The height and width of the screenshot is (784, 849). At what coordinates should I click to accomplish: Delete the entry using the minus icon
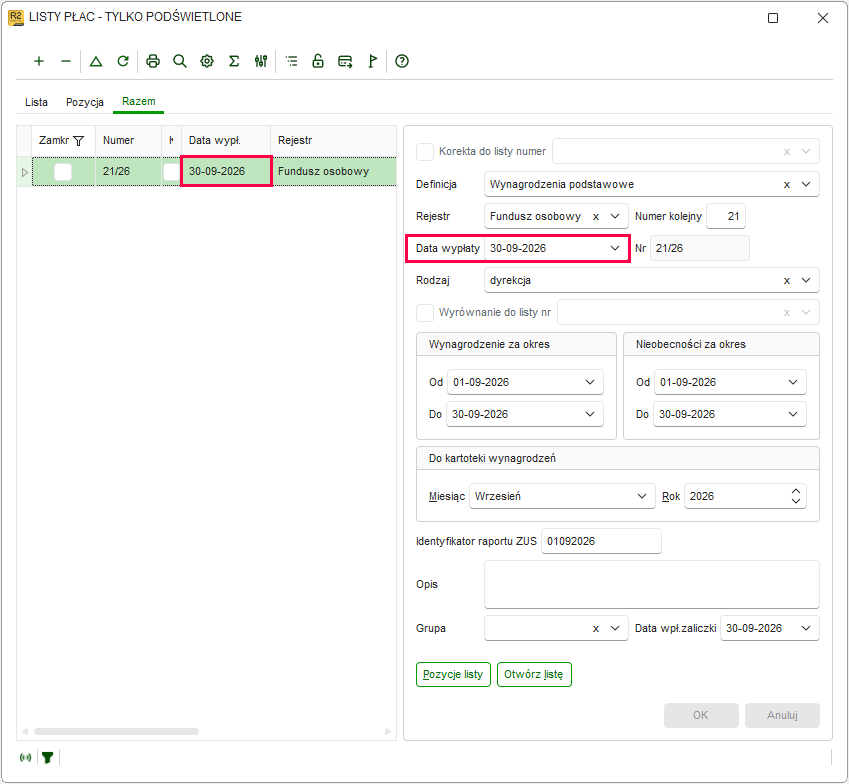pos(66,61)
